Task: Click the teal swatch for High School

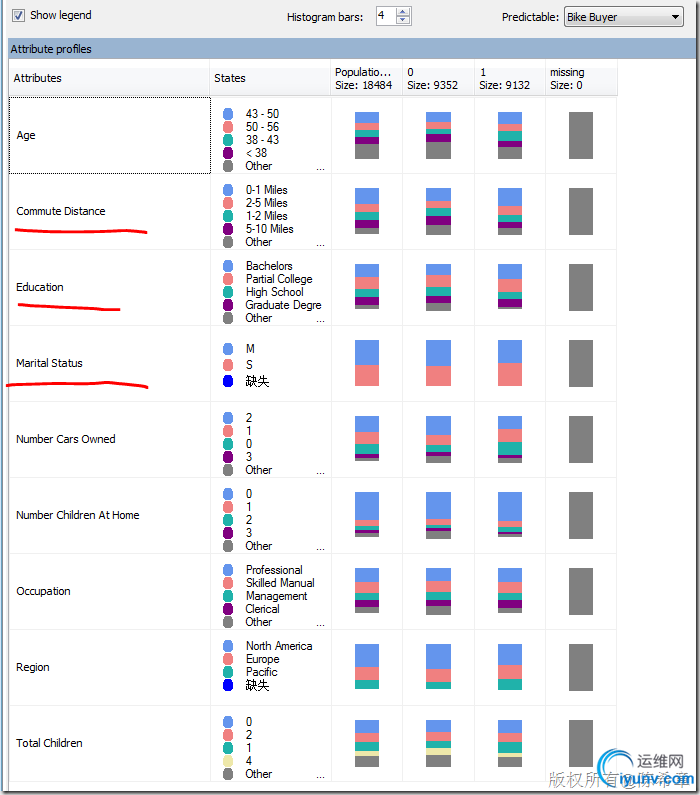Action: click(228, 292)
